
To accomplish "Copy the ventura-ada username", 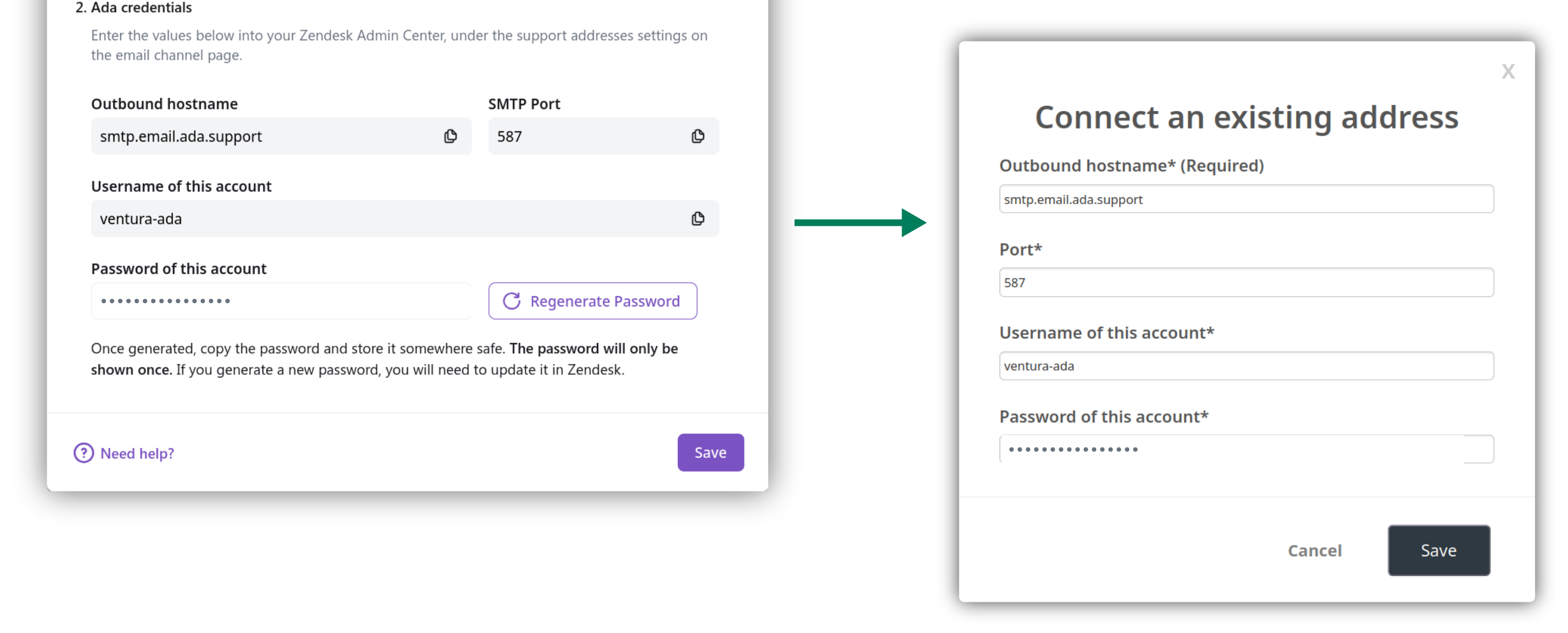I will click(698, 219).
